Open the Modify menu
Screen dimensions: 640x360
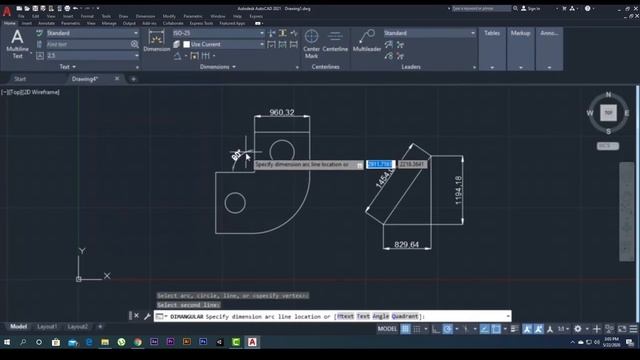169,16
